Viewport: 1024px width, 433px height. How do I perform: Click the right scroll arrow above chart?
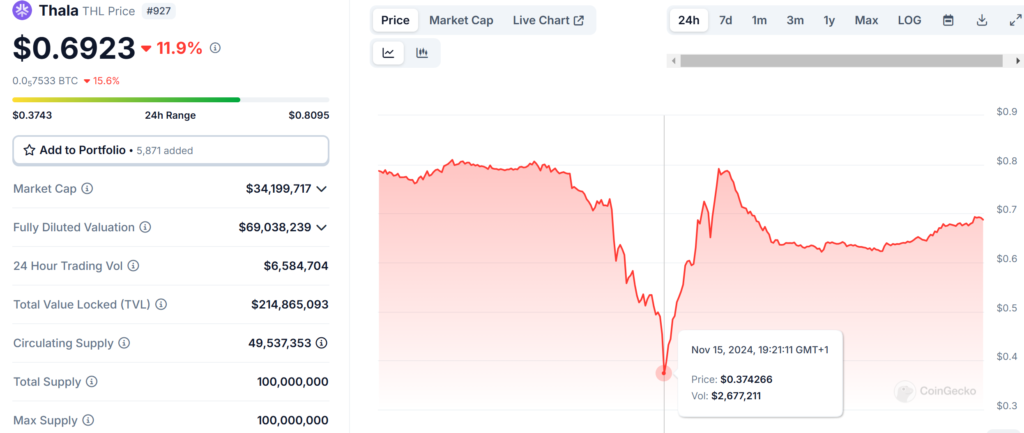tap(1017, 61)
